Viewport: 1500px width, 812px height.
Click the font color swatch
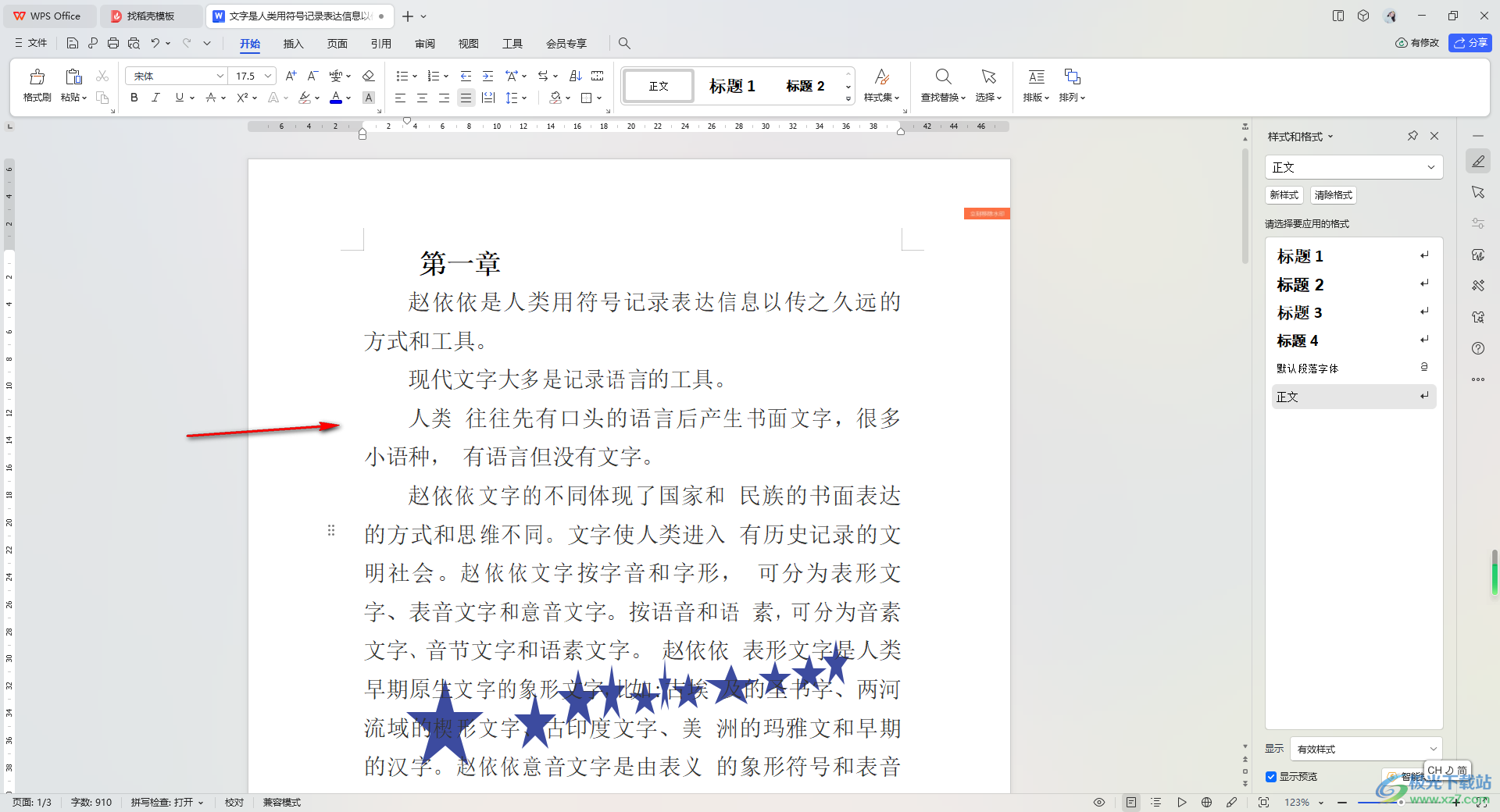point(336,98)
